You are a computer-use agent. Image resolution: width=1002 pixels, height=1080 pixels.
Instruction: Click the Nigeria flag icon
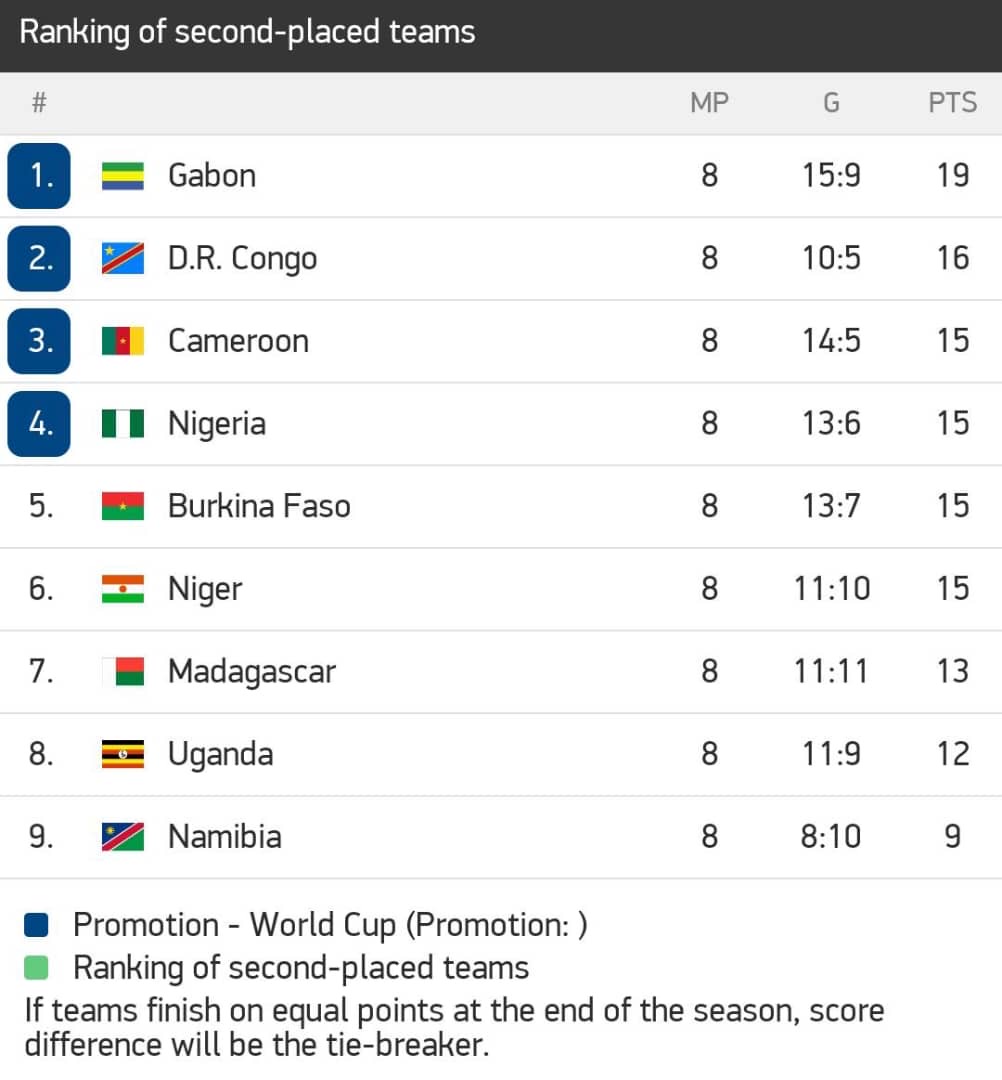pyautogui.click(x=123, y=424)
